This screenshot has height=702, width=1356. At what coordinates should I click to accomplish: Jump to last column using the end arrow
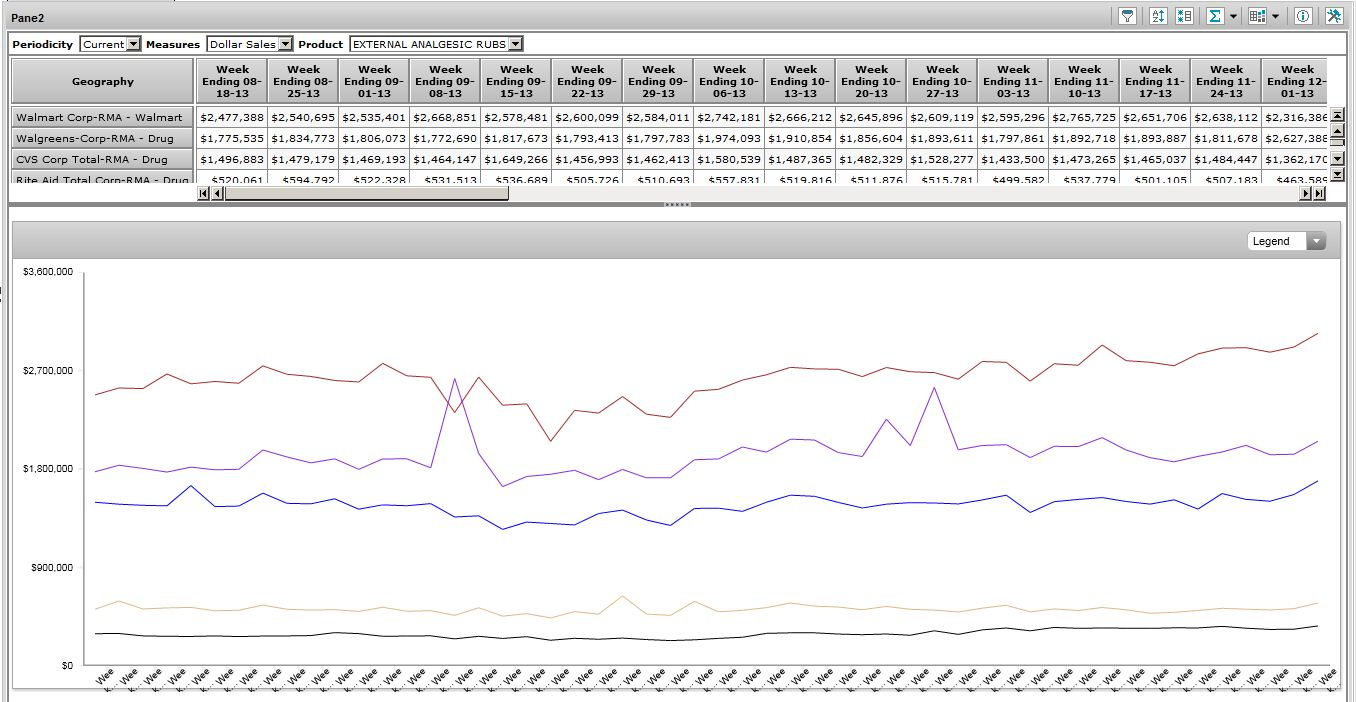[x=1318, y=194]
